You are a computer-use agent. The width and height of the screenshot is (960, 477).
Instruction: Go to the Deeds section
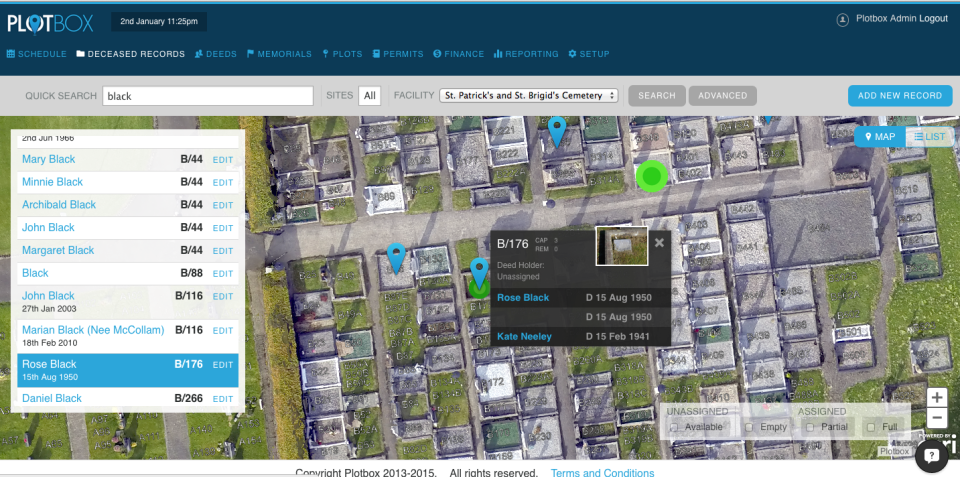pos(216,54)
